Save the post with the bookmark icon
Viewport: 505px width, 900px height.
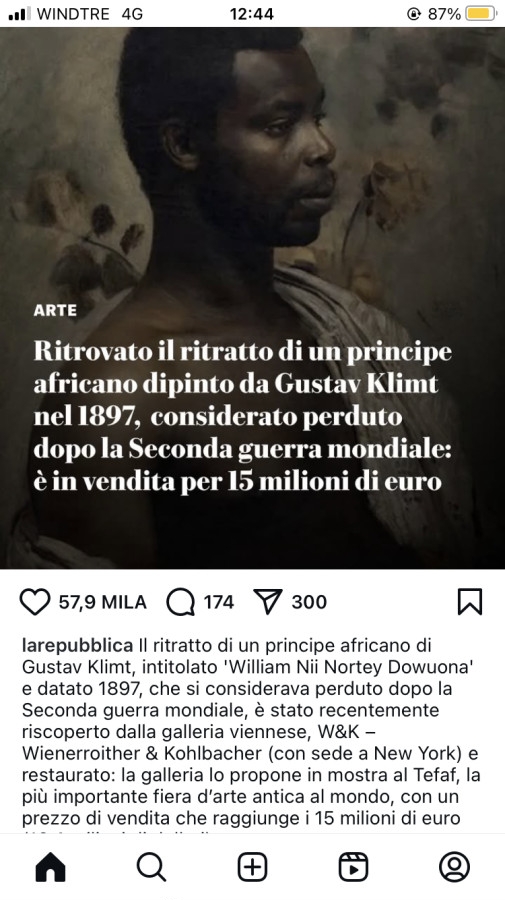[x=469, y=602]
